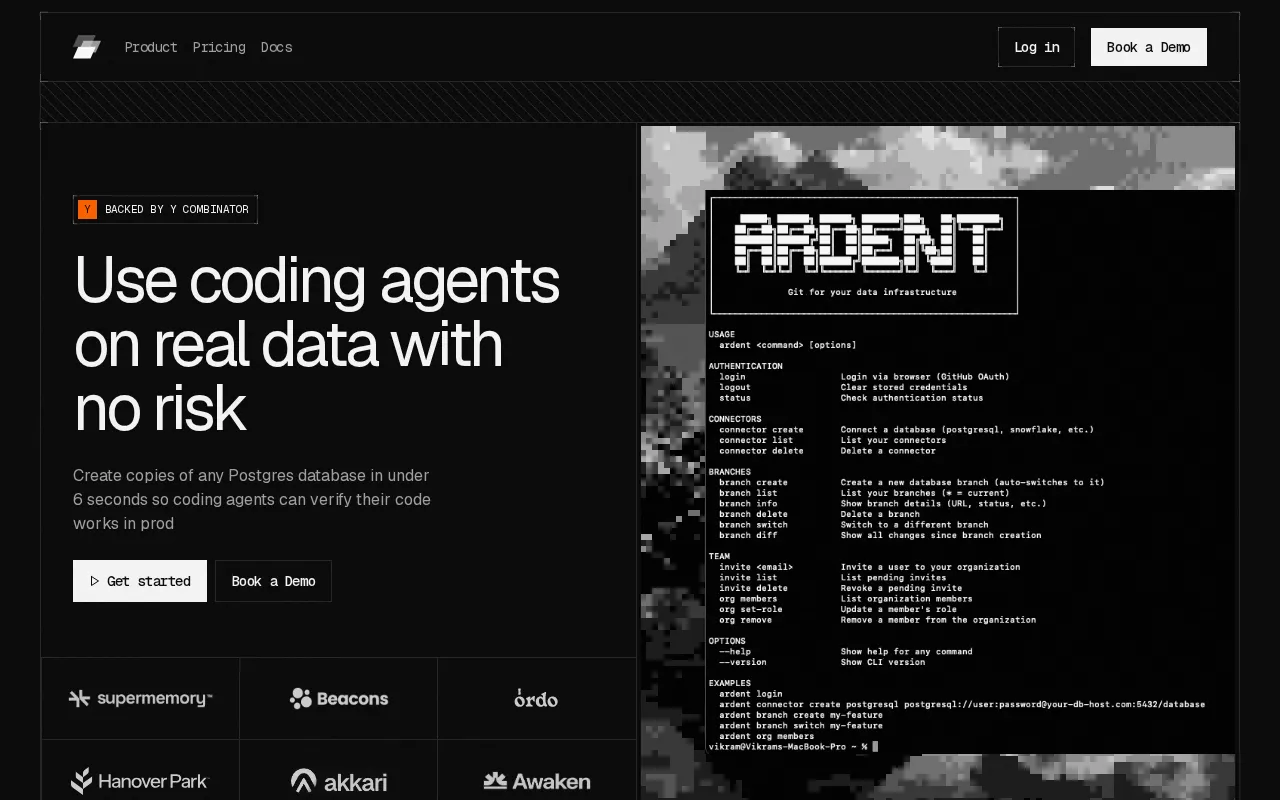Click 'Login via browser (GitHub OAuth)' text
Image resolution: width=1280 pixels, height=800 pixels.
(925, 377)
